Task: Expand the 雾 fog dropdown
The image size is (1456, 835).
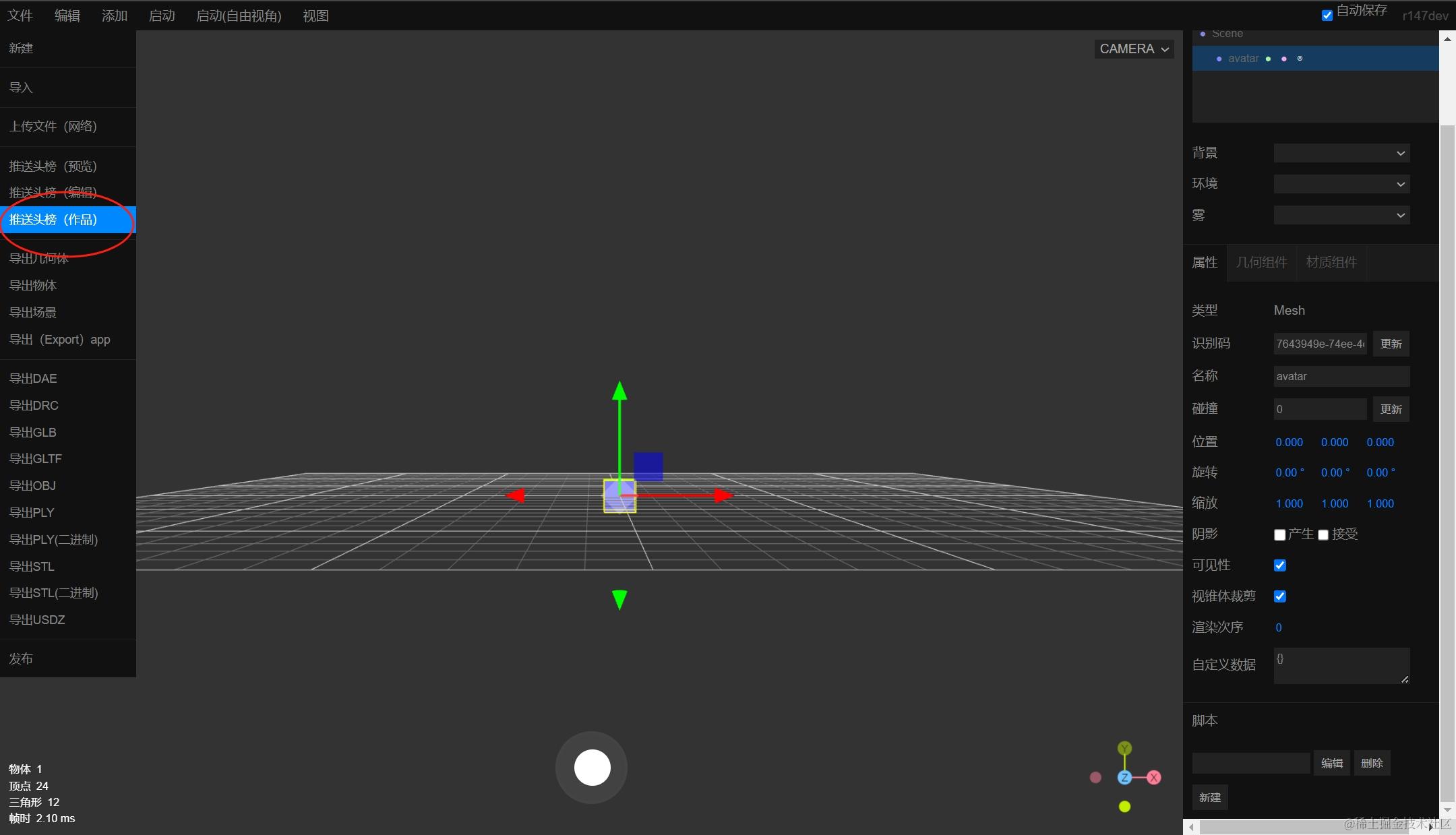Action: [x=1341, y=216]
